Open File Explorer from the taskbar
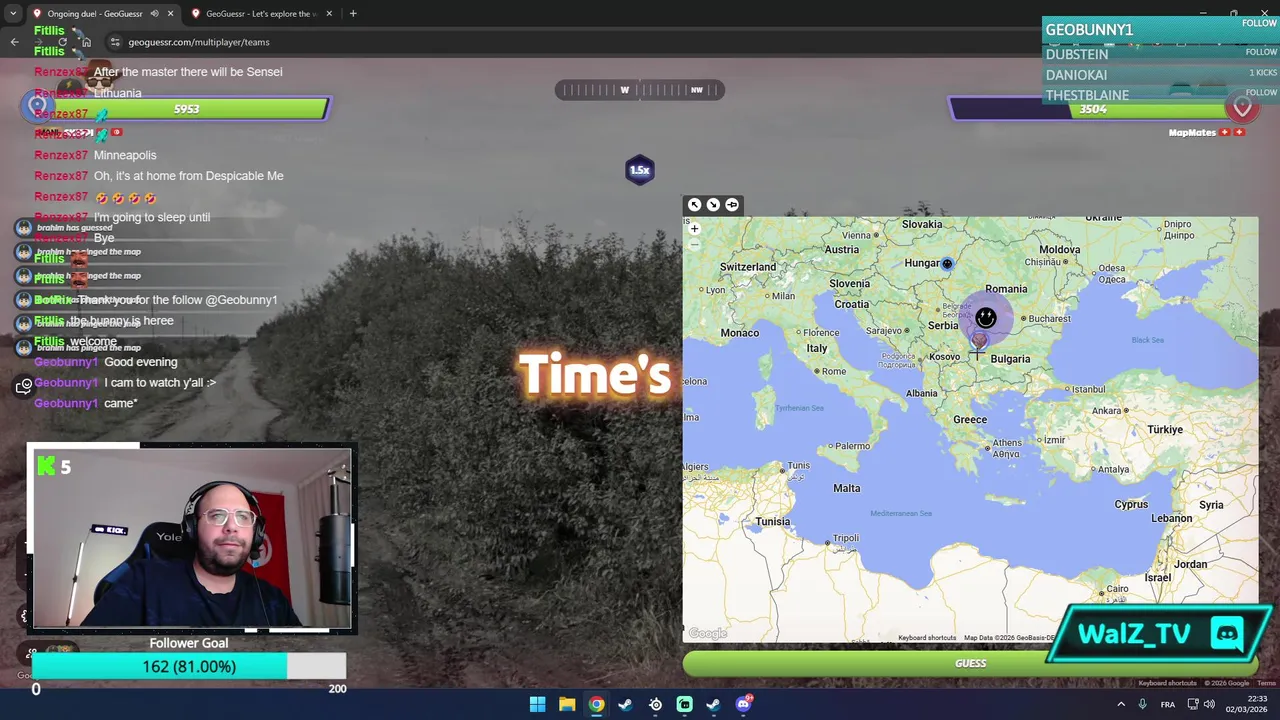The width and height of the screenshot is (1280, 720). [567, 704]
